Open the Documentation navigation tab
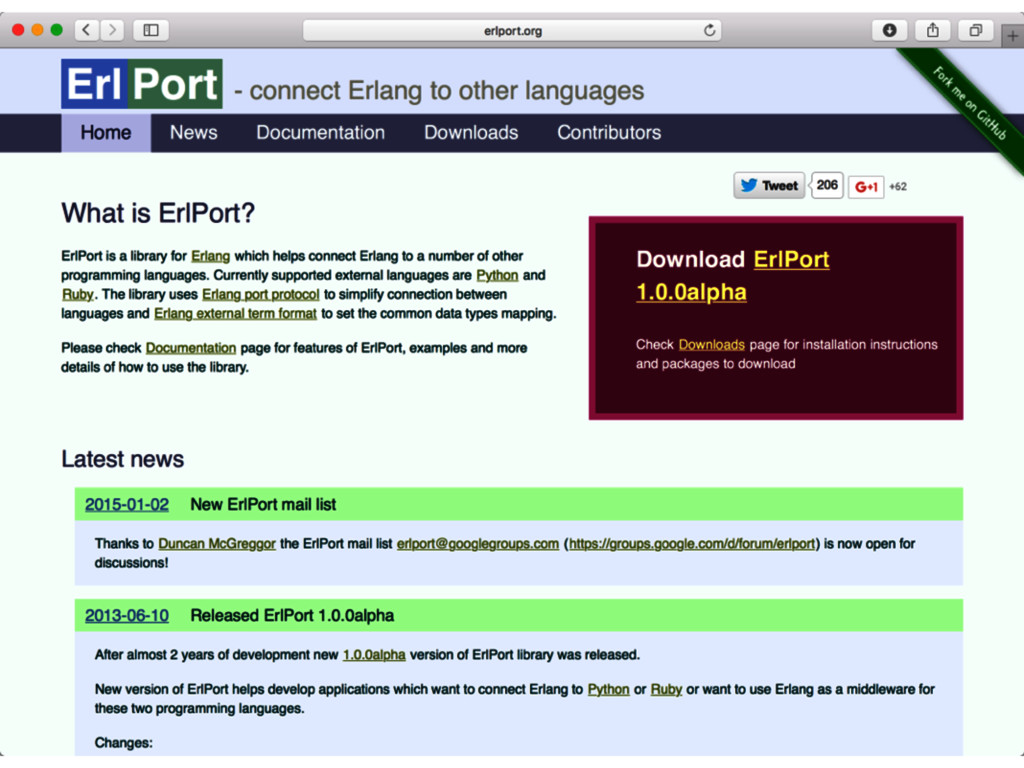Image resolution: width=1024 pixels, height=768 pixels. [320, 133]
